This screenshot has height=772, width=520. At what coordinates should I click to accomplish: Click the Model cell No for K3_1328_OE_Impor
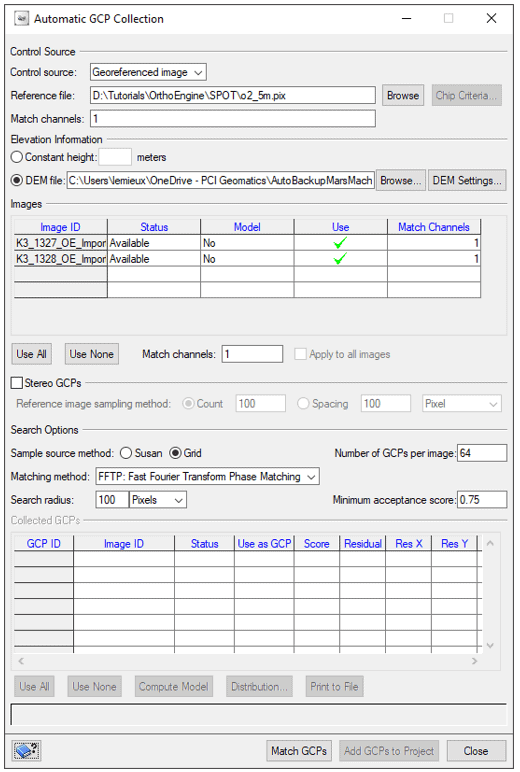[247, 258]
